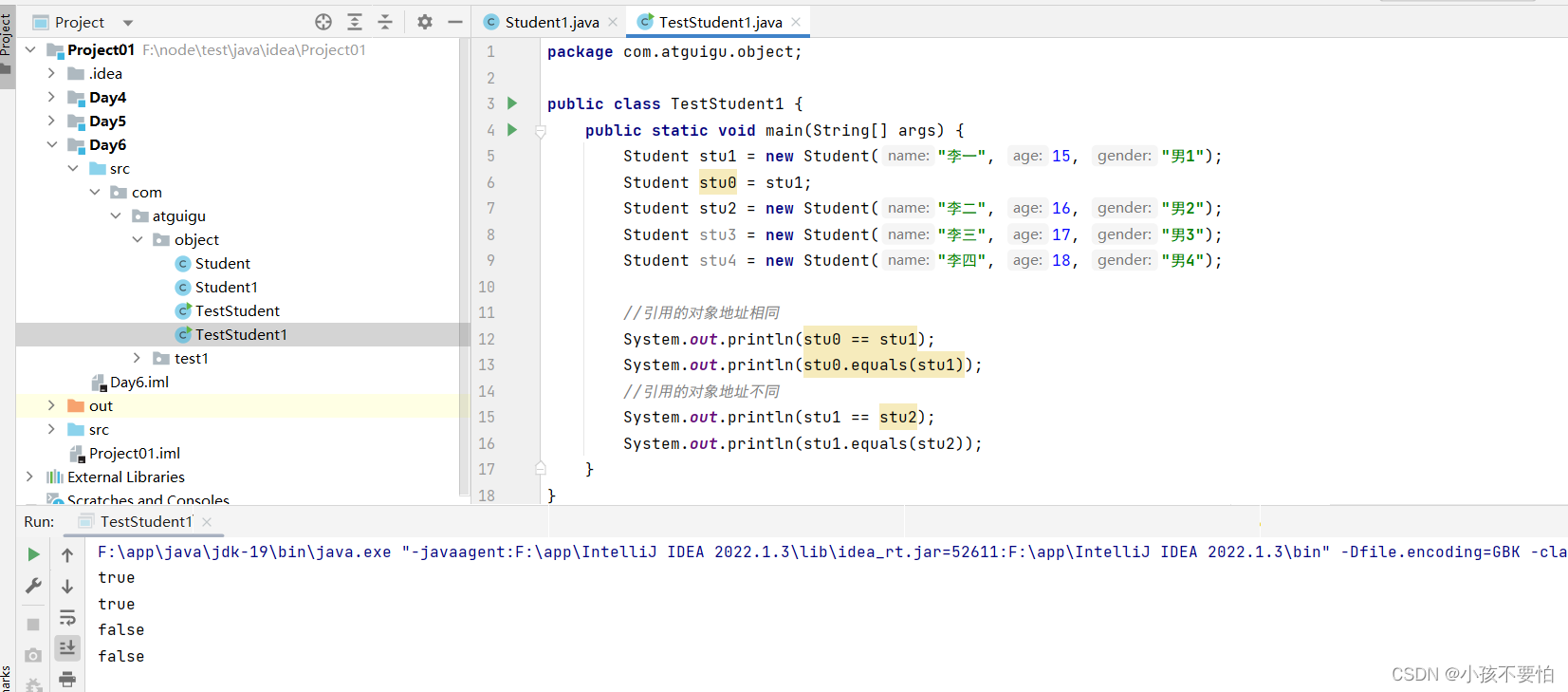Select Project01.iml file
The width and height of the screenshot is (1568, 692).
coord(134,453)
